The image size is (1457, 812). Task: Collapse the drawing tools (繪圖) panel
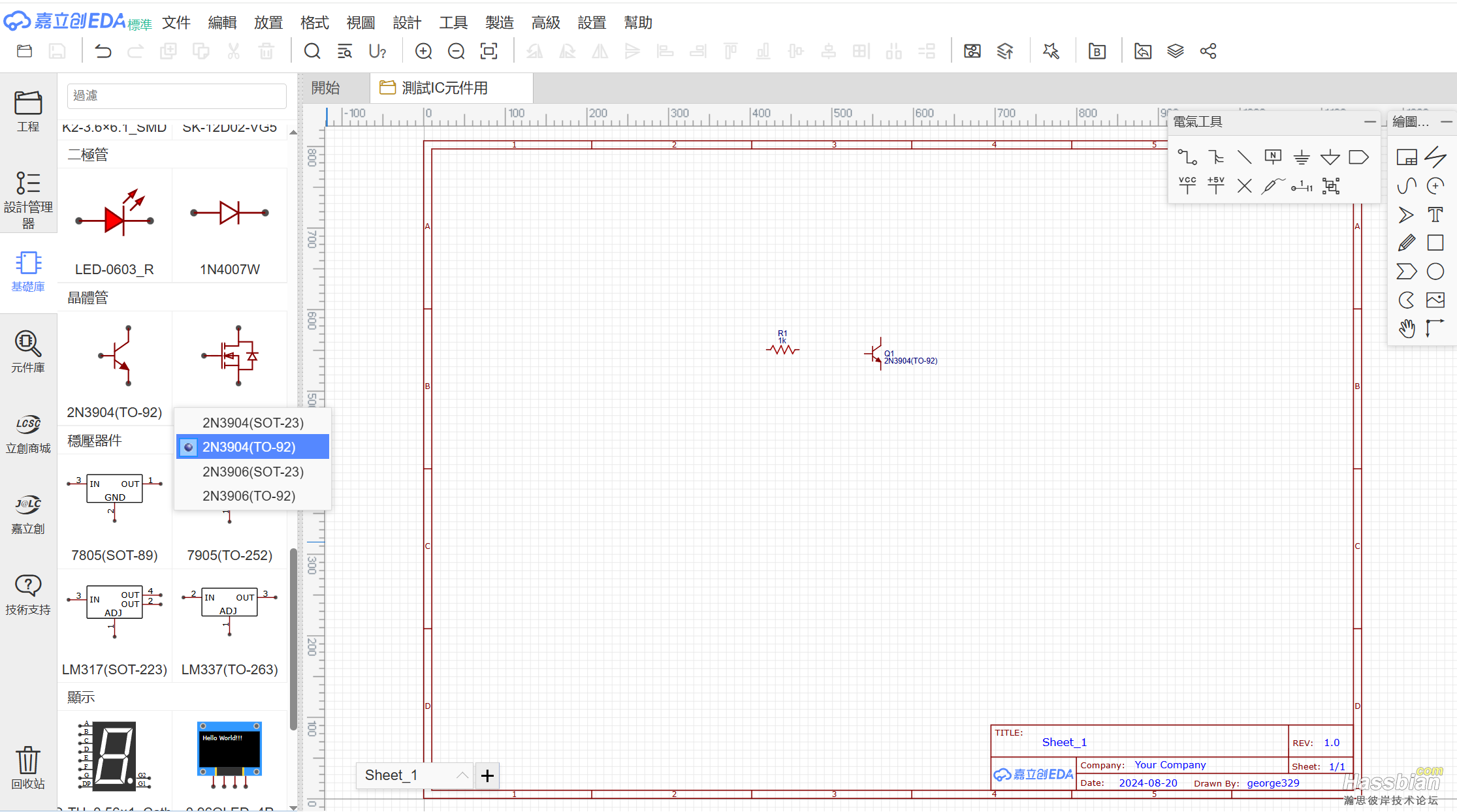click(x=1446, y=122)
